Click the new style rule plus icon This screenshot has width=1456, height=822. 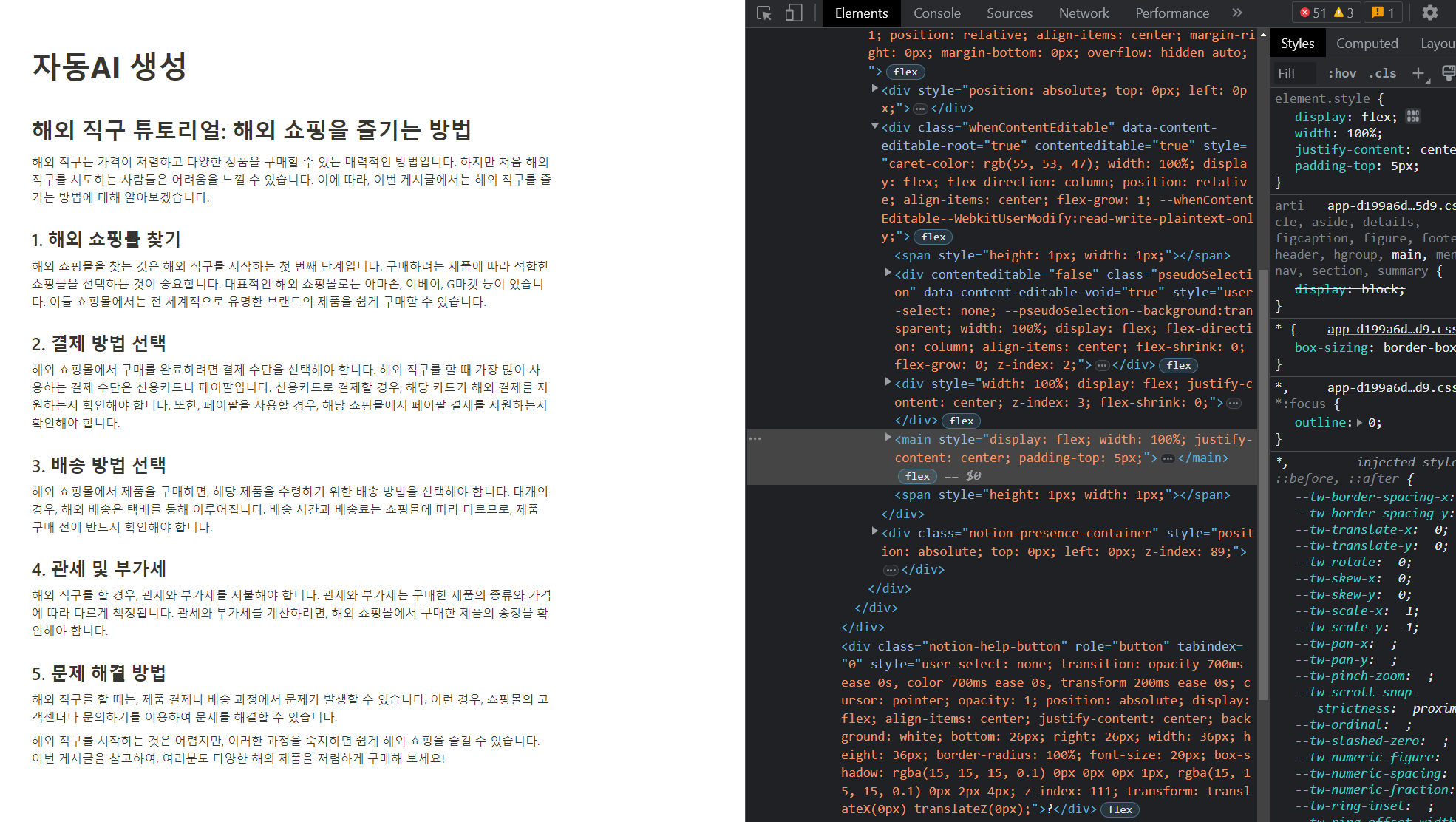[x=1418, y=73]
